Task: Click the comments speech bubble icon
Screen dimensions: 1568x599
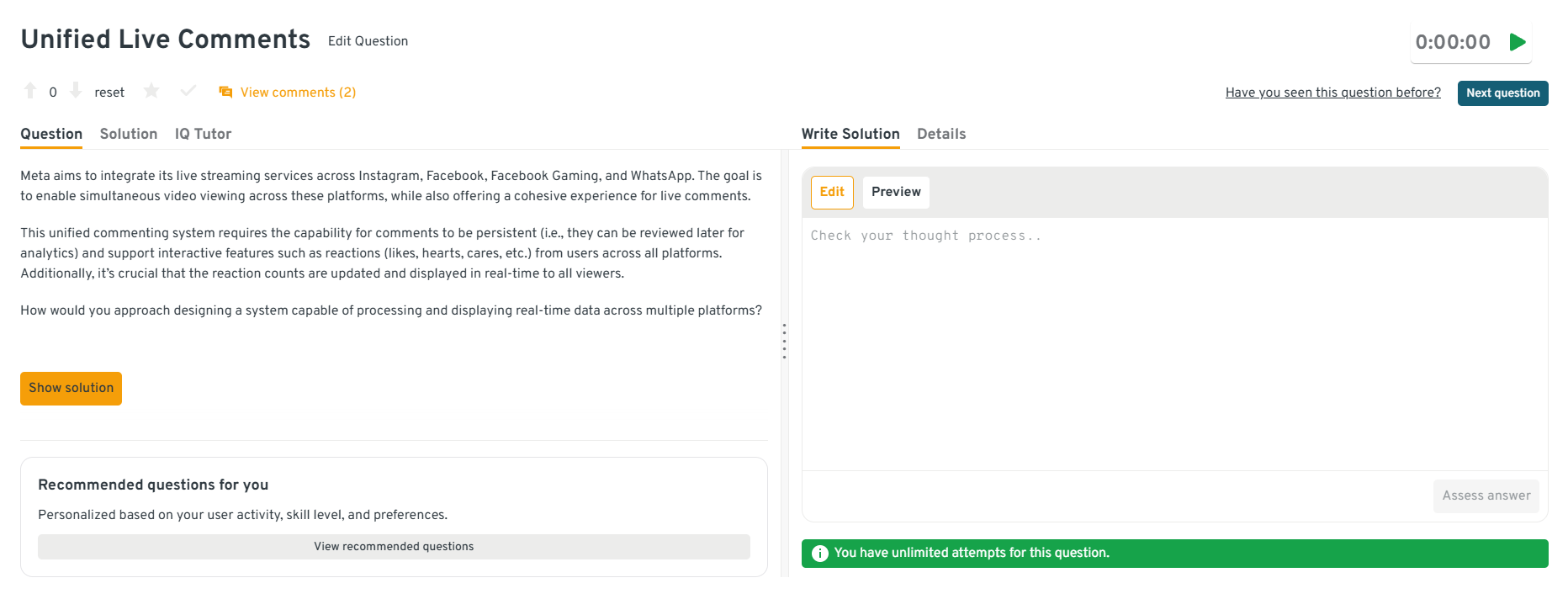Action: tap(225, 92)
